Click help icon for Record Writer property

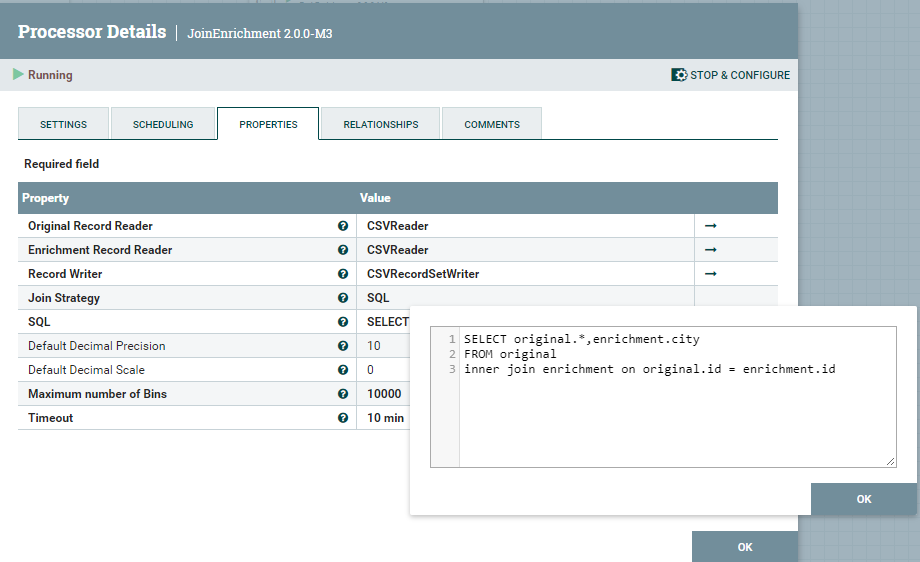pyautogui.click(x=343, y=274)
